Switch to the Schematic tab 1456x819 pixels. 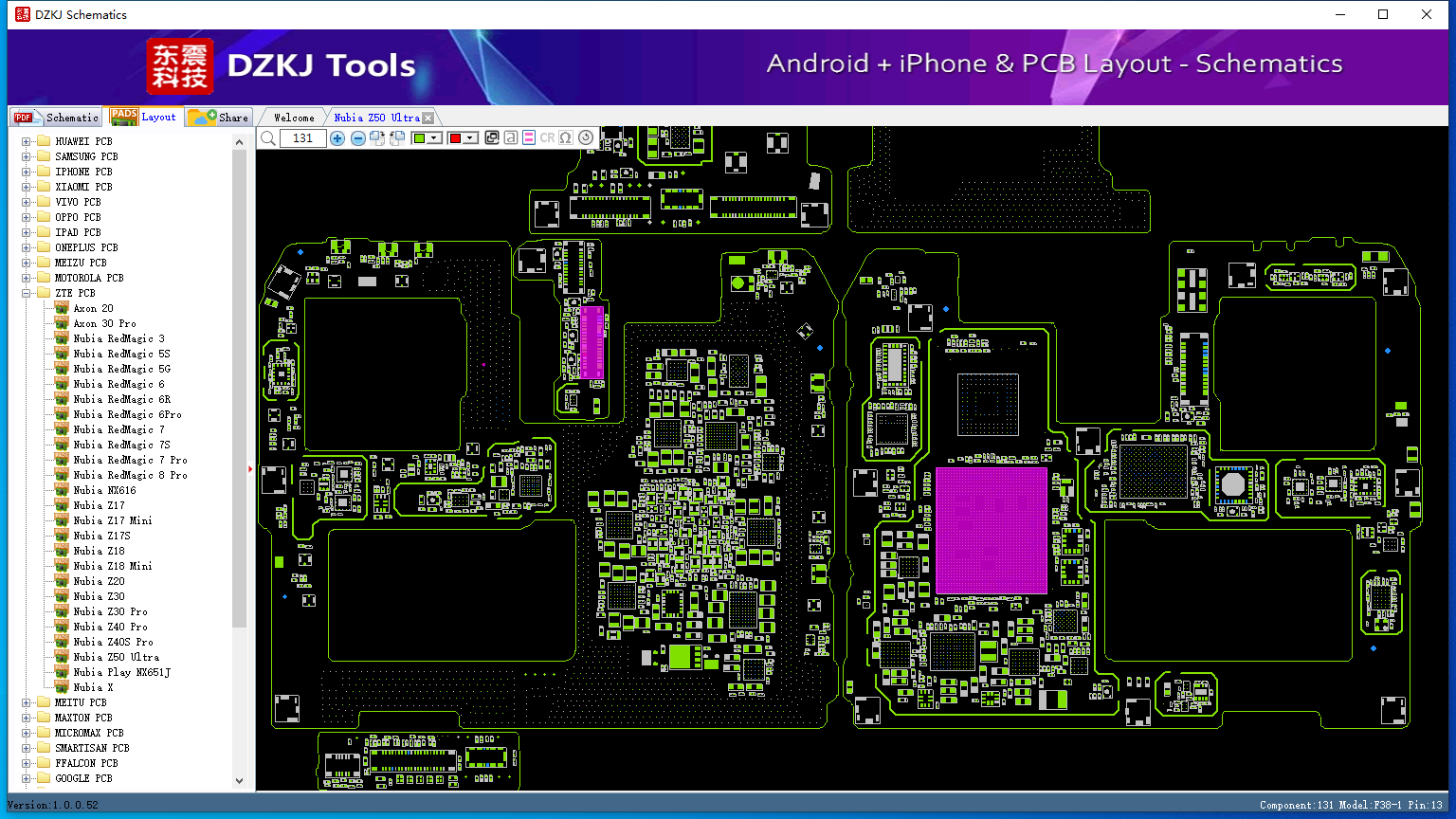coord(57,117)
